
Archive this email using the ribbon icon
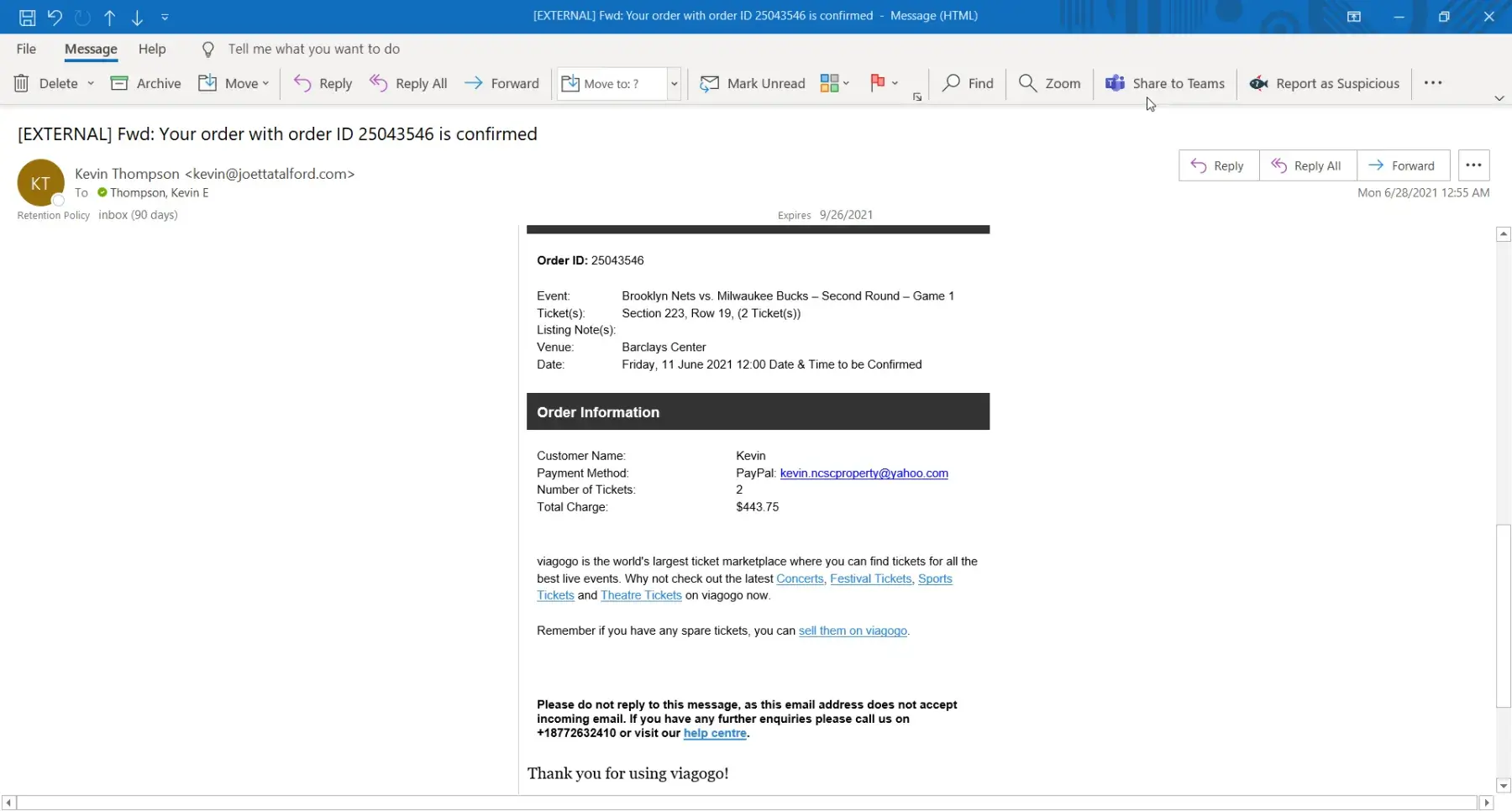[119, 83]
